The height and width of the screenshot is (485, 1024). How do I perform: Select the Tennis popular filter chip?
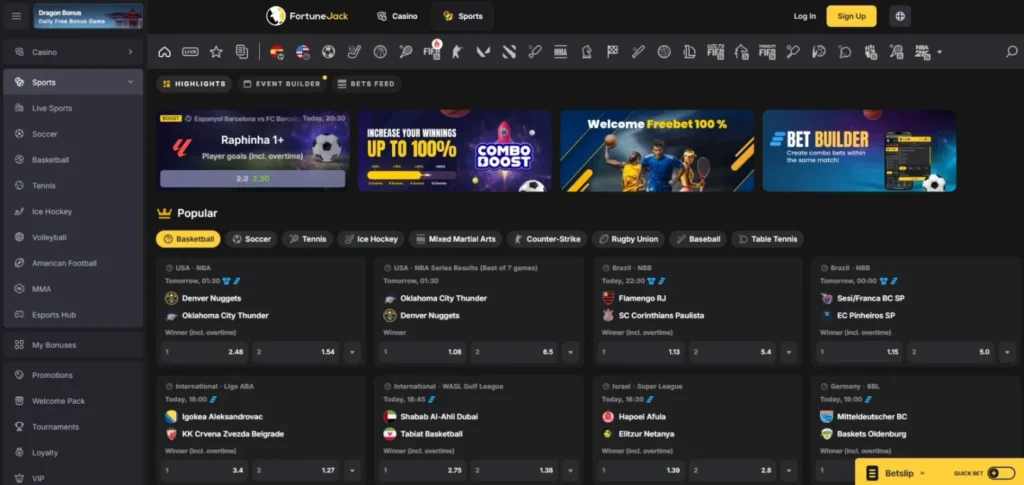(308, 239)
